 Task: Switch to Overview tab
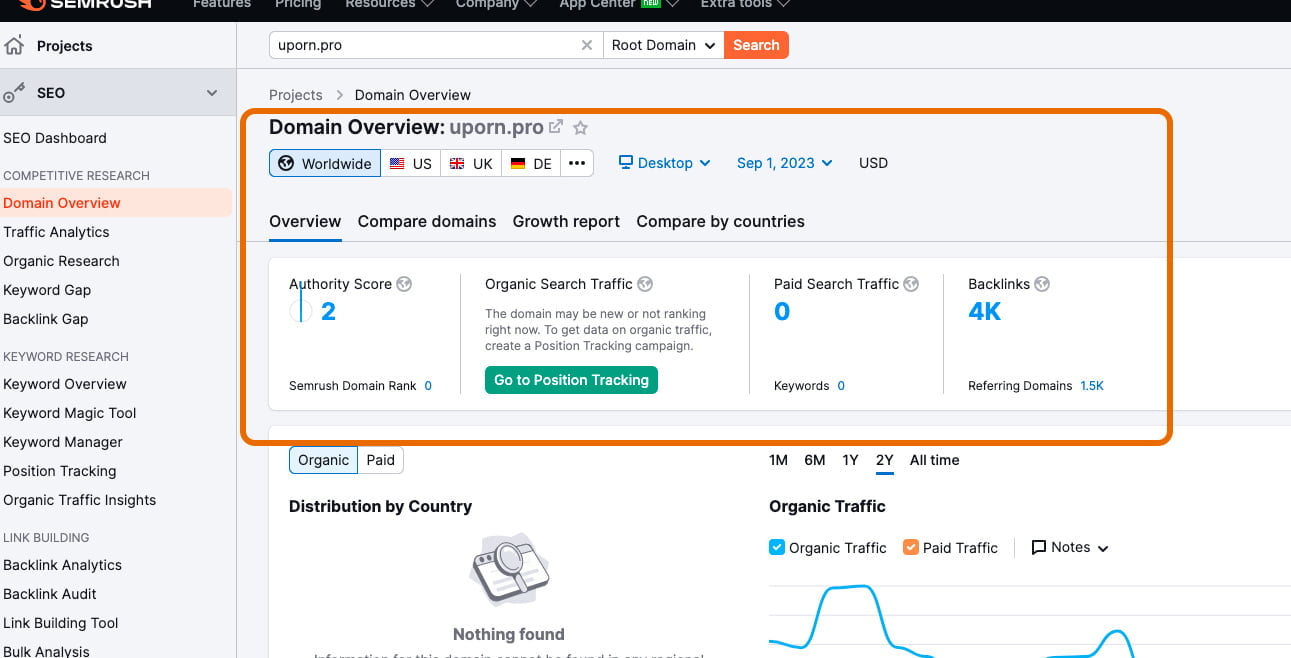(305, 222)
